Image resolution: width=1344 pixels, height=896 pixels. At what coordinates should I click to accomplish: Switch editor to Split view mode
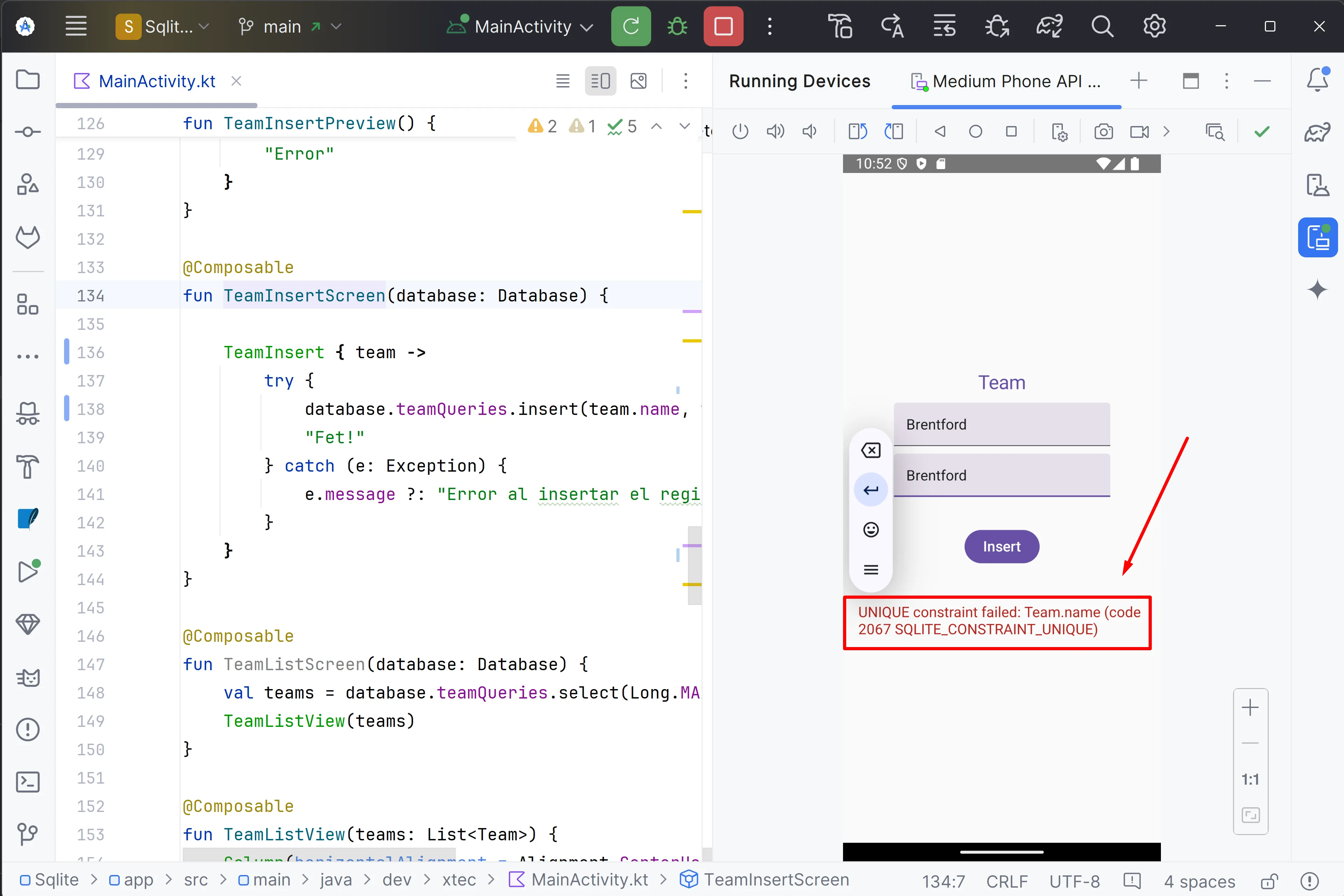[x=600, y=81]
